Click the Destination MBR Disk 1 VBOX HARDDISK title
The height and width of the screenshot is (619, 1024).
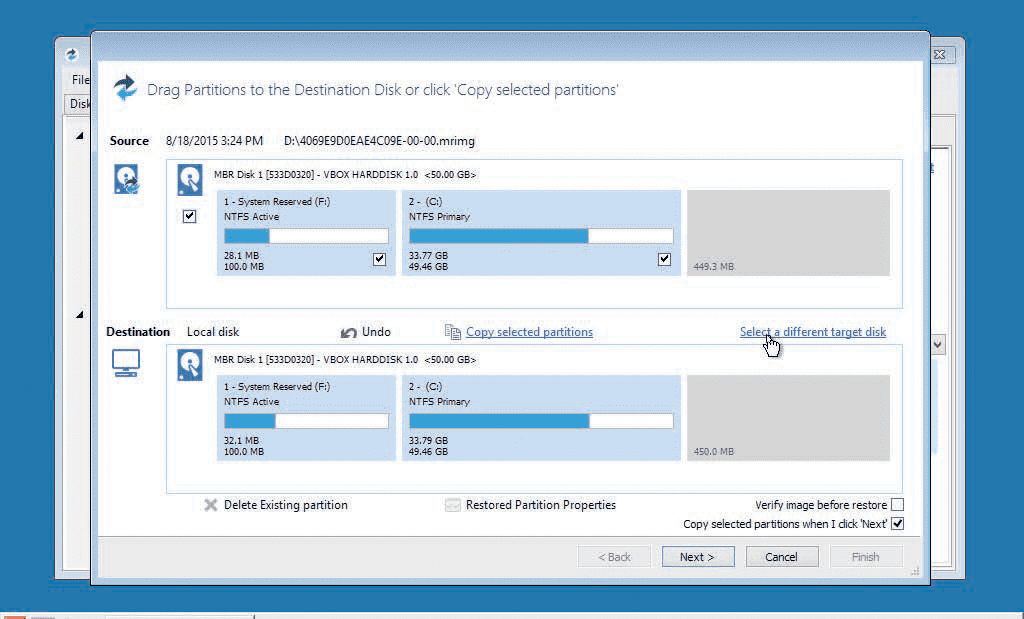click(345, 360)
